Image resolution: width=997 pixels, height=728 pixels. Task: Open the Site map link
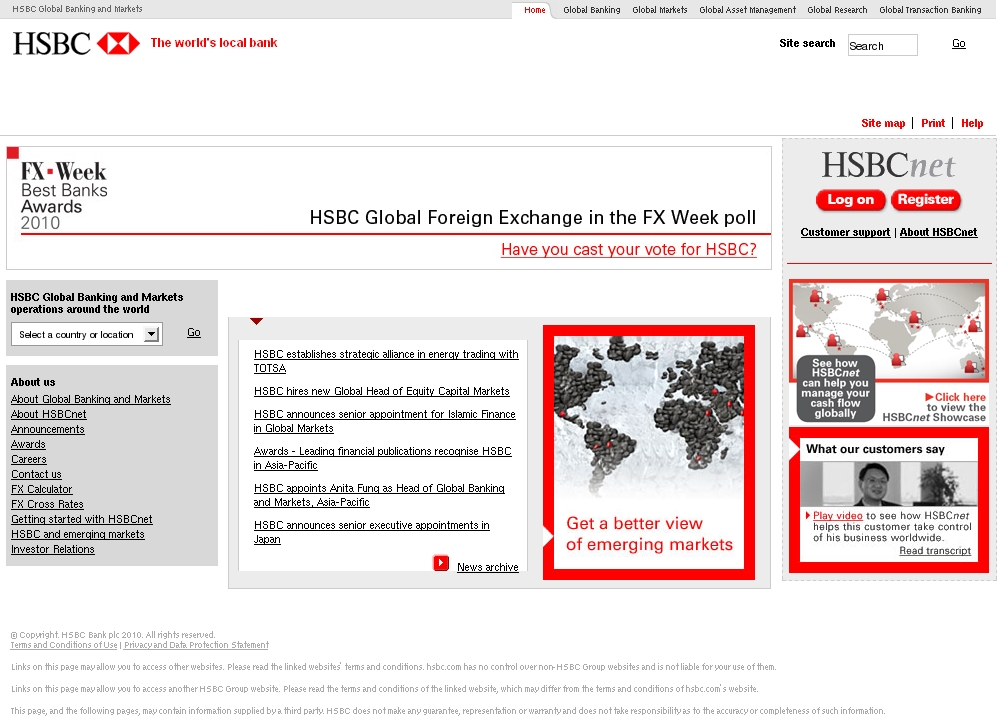[883, 123]
